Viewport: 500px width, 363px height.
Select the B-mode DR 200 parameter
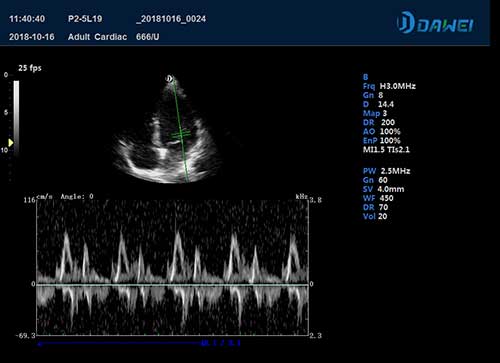379,122
